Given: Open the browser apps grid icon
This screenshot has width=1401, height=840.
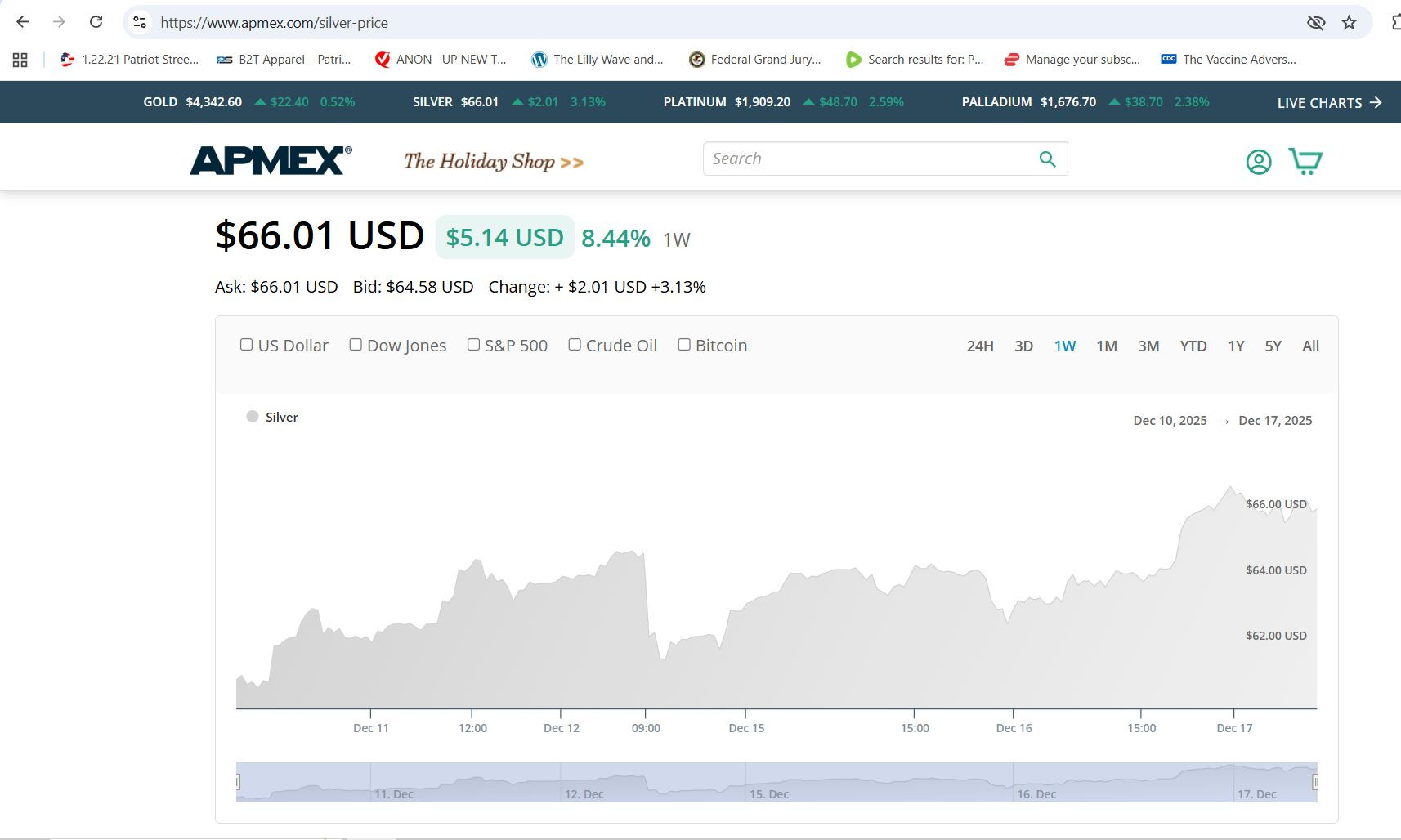Looking at the screenshot, I should [20, 60].
